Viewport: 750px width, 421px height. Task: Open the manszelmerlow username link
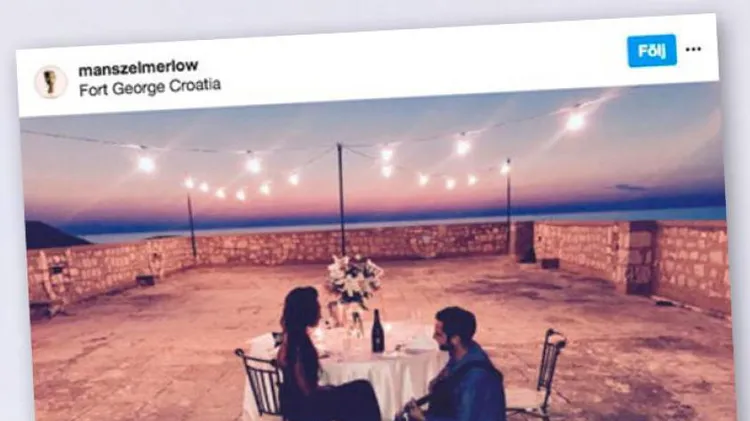[138, 67]
